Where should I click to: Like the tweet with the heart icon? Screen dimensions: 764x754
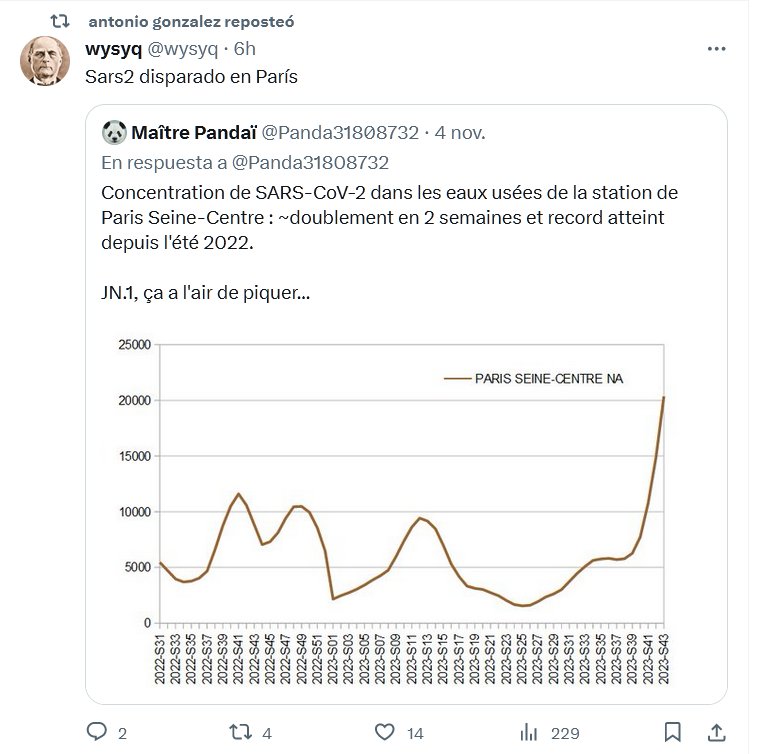[383, 732]
